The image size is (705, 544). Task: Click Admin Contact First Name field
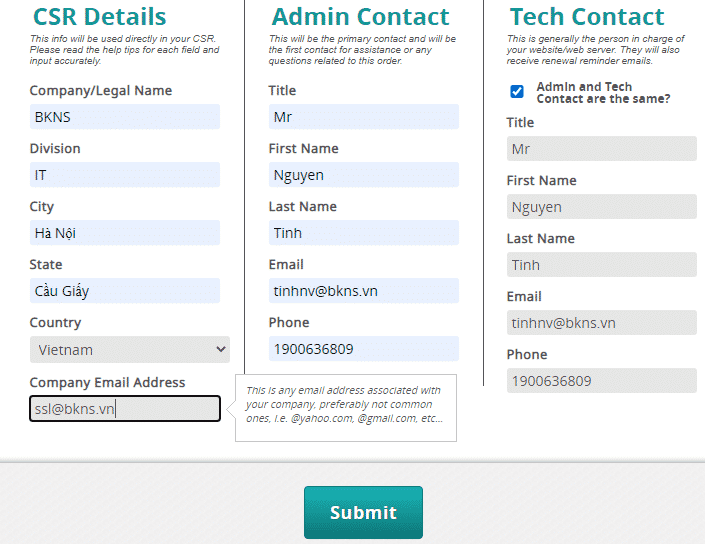click(x=364, y=175)
